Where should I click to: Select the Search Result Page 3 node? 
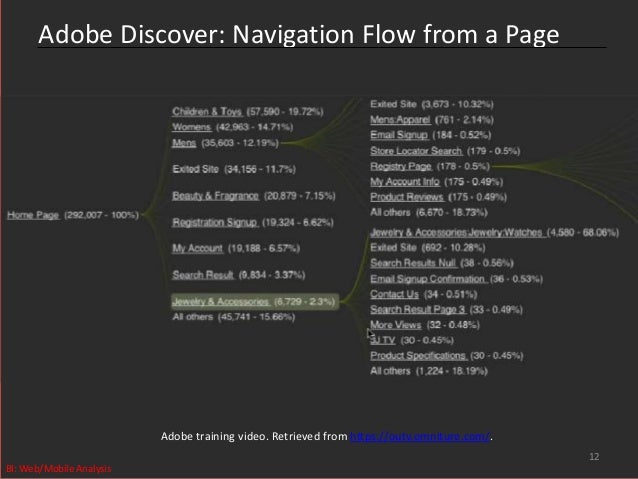tap(417, 310)
